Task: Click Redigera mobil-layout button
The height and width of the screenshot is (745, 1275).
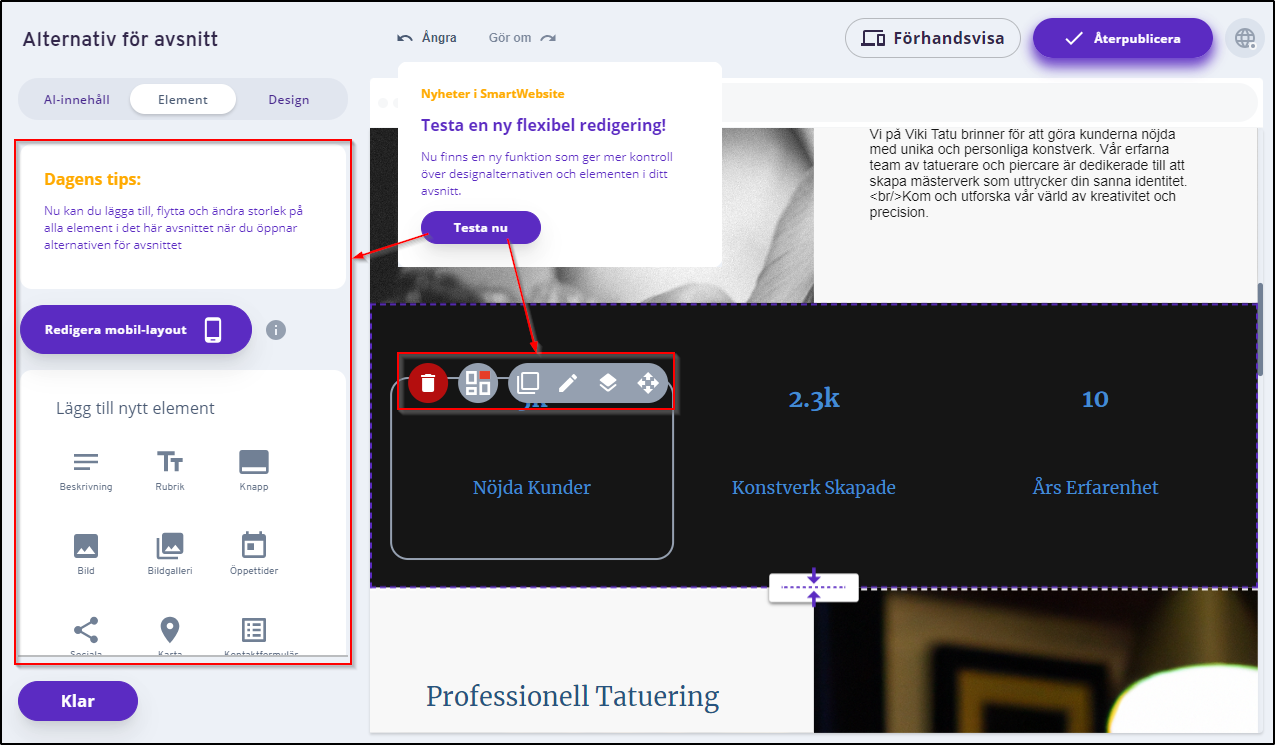Action: coord(135,330)
